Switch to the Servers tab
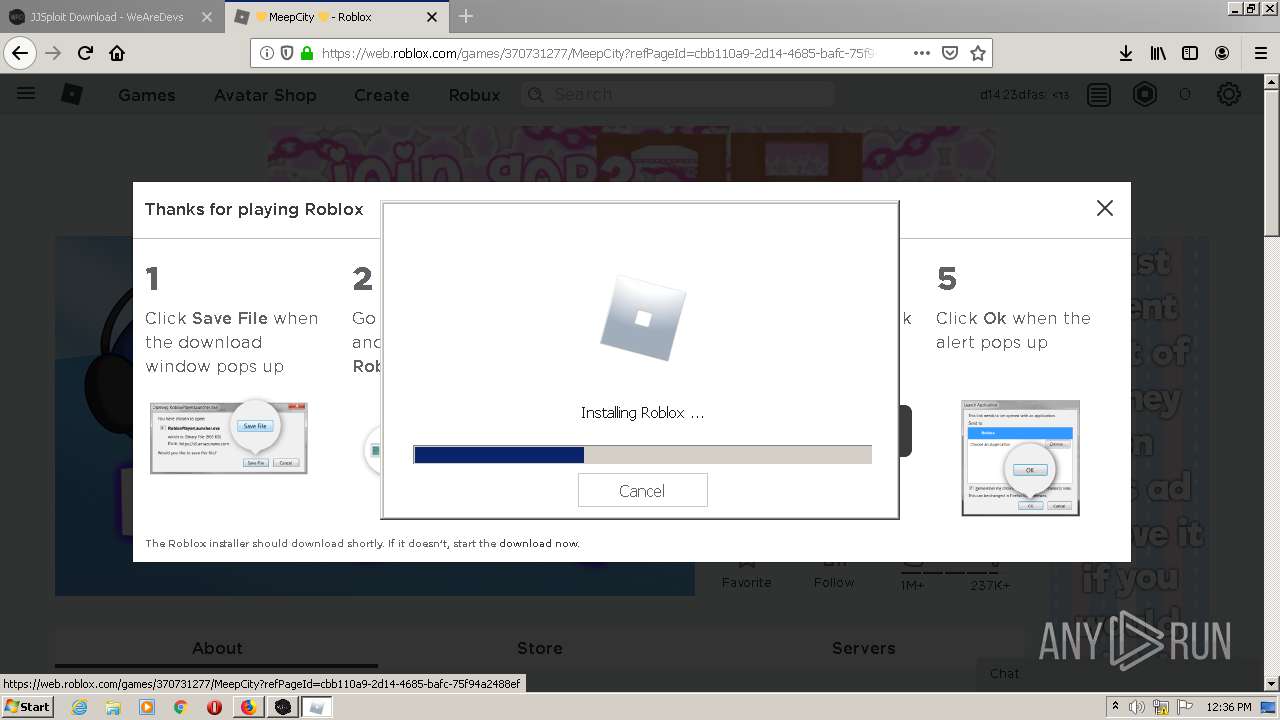The image size is (1280, 720). point(864,648)
